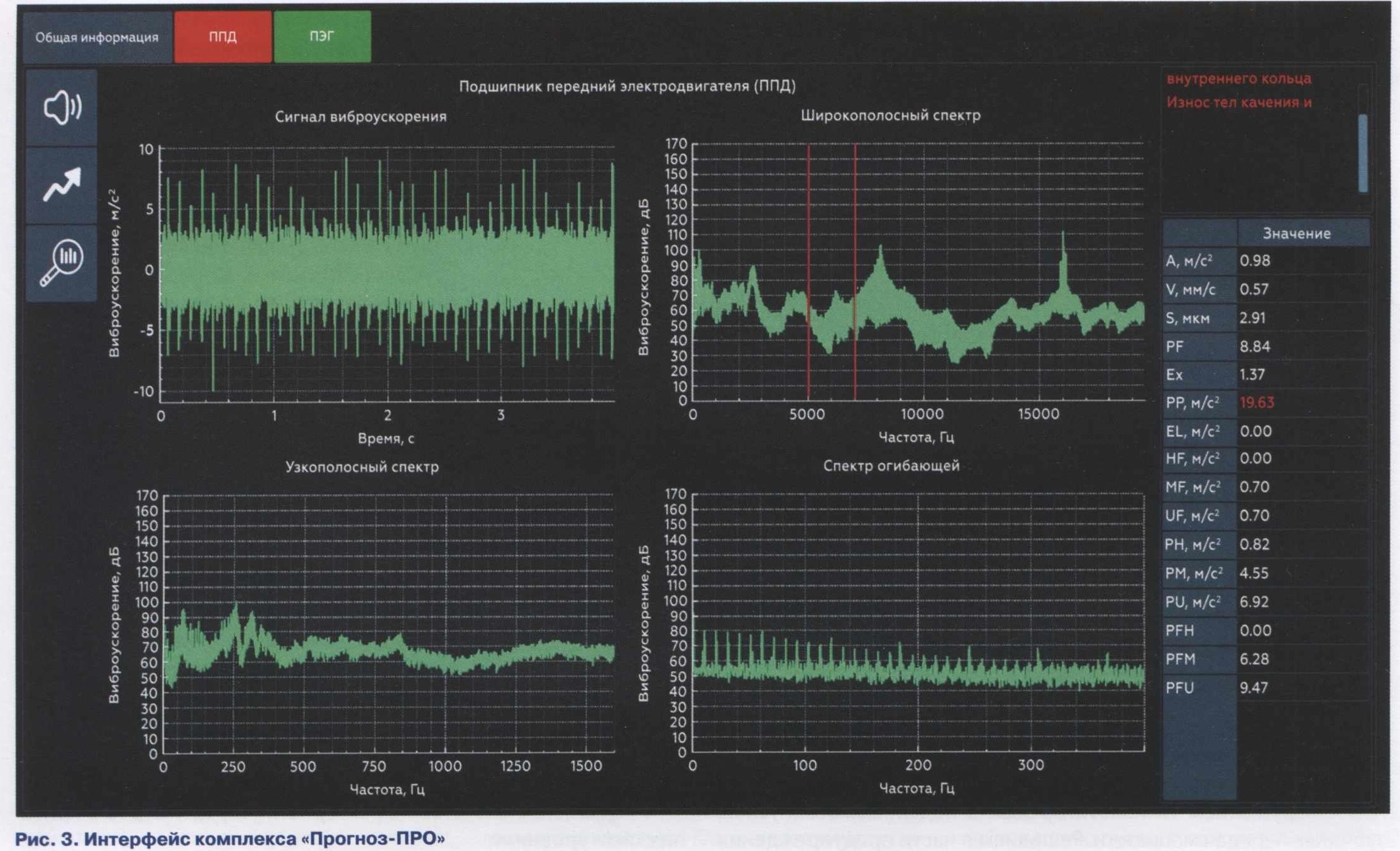Click the PFU row value 9.47

(x=1254, y=688)
